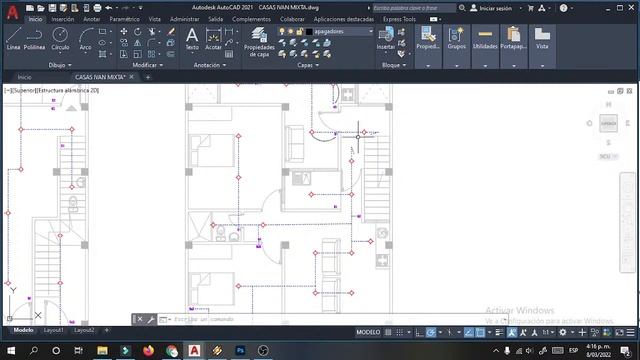Image resolution: width=640 pixels, height=360 pixels.
Task: Toggle 2D object snap in status bar
Action: coord(480,333)
